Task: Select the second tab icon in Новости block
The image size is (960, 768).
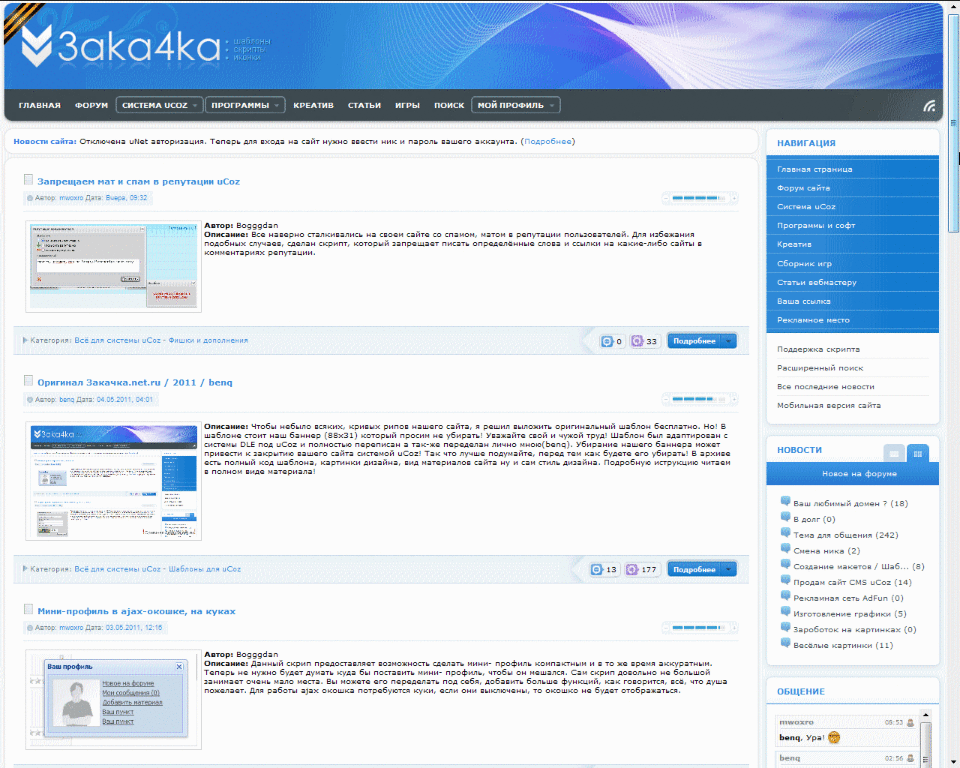Action: [x=917, y=453]
